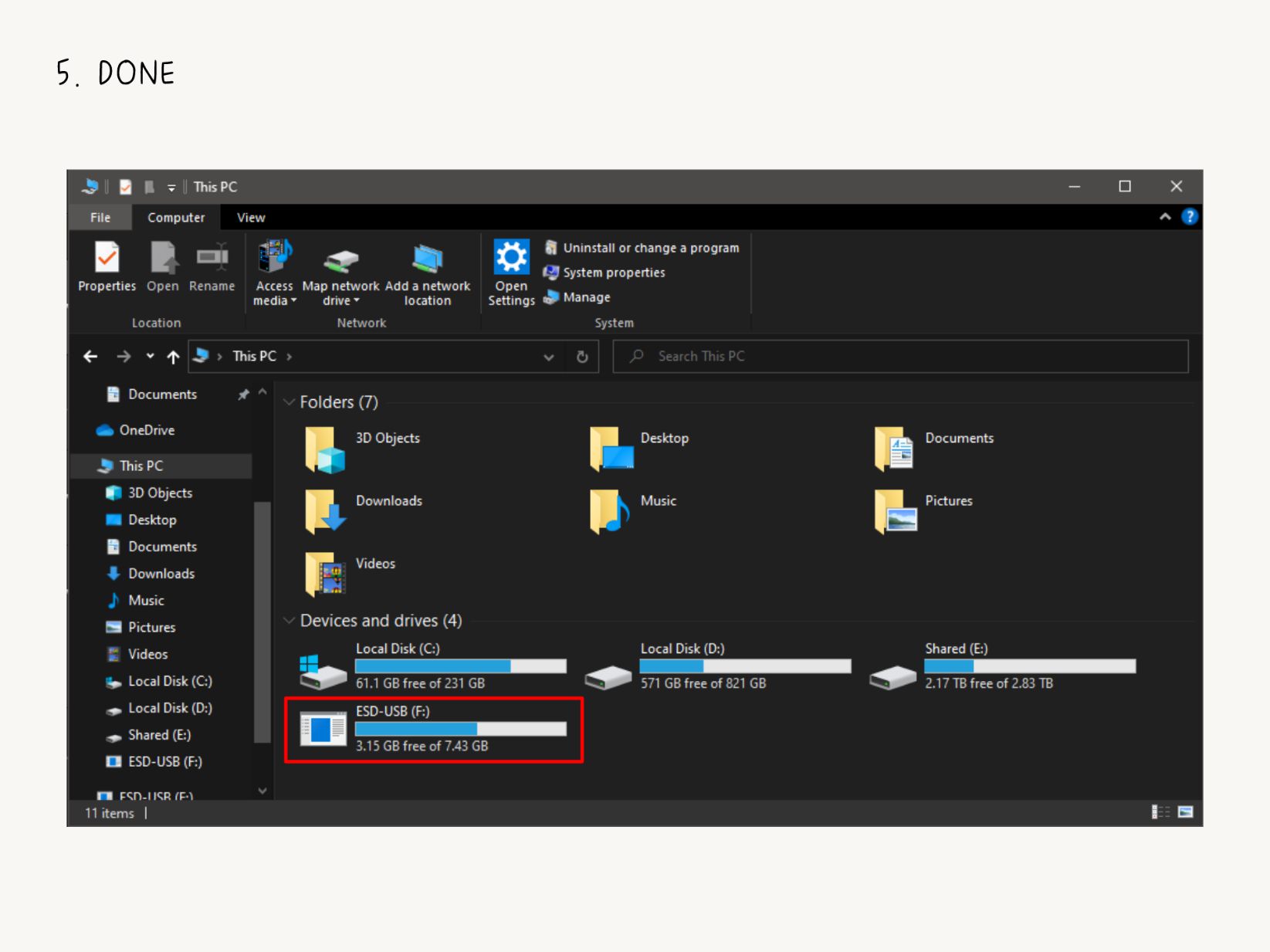Click the Open ribbon icon

(x=163, y=266)
